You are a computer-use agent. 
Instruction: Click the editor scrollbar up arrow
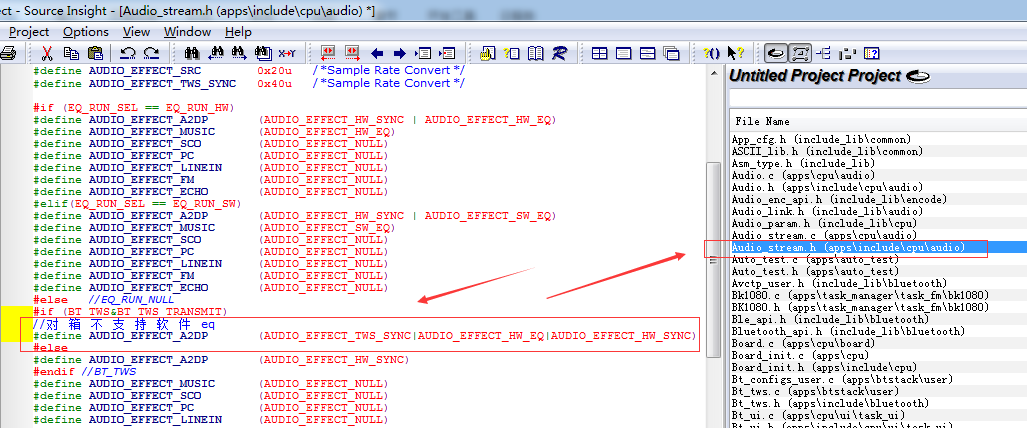coord(712,71)
